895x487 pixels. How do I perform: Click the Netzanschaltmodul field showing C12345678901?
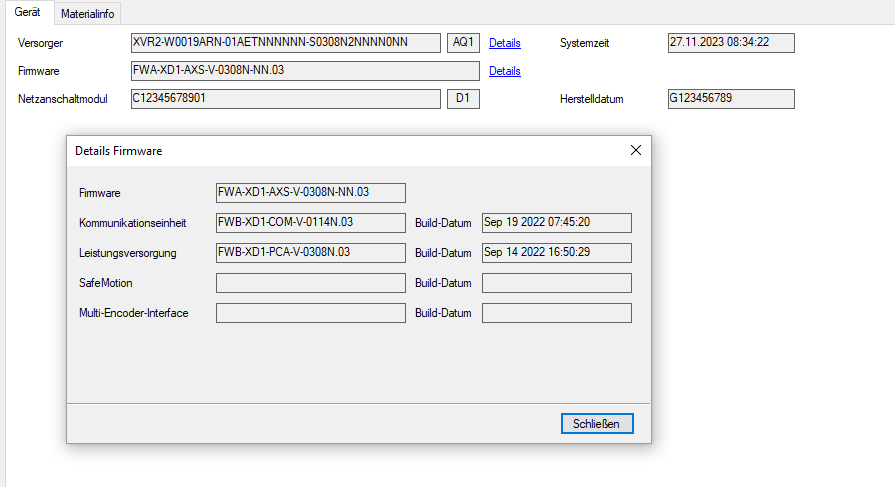pos(285,99)
